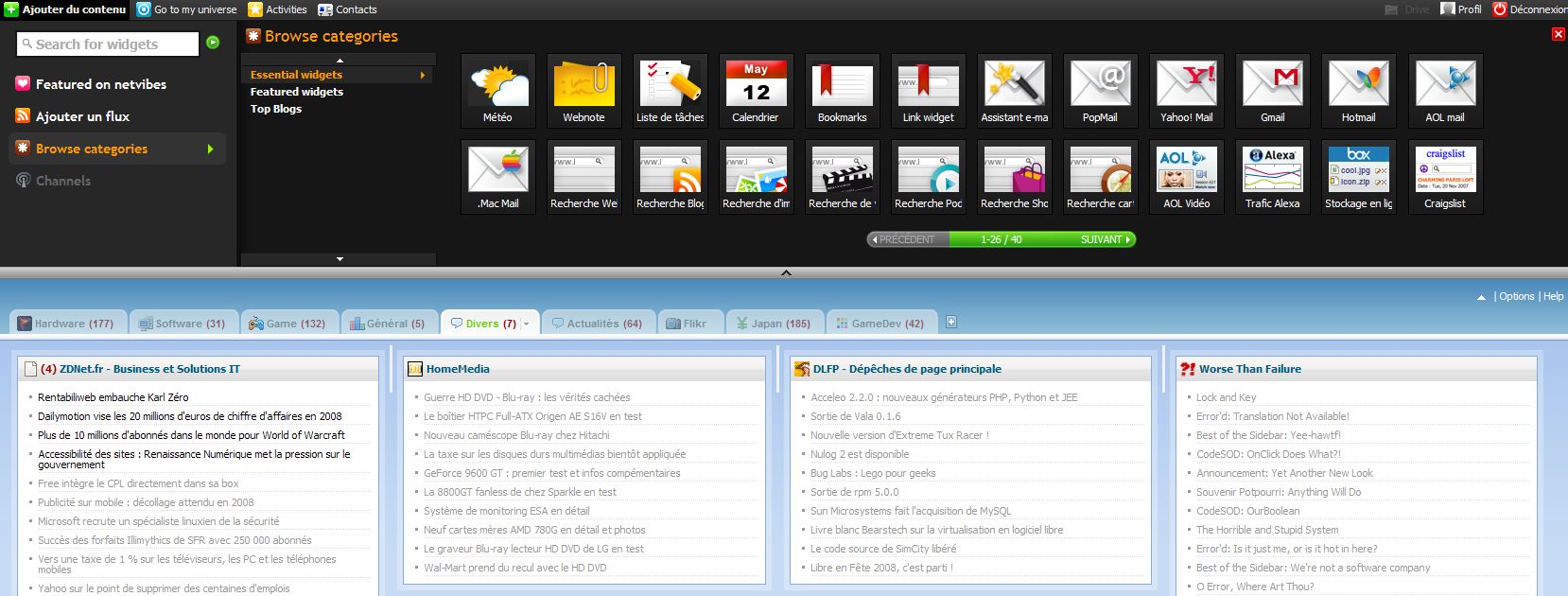1568x596 pixels.
Task: Open ZDNet.fr widget title
Action: tap(149, 369)
